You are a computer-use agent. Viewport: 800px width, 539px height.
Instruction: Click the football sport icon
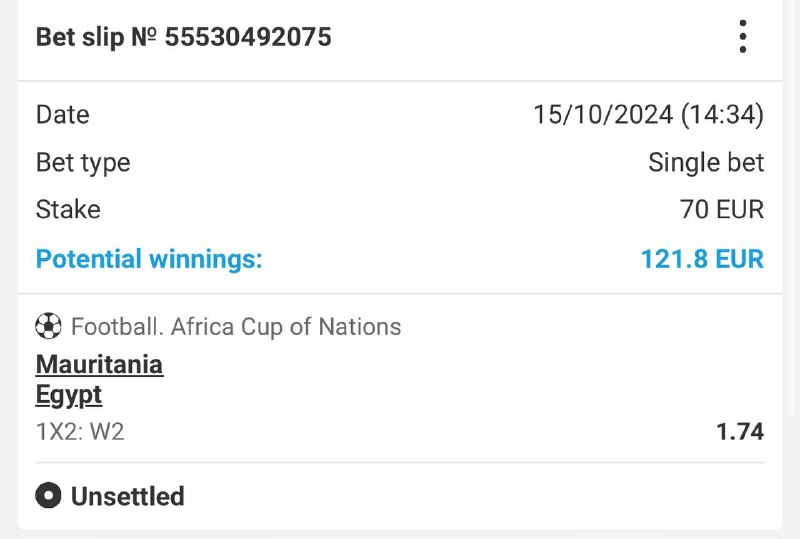click(x=48, y=326)
